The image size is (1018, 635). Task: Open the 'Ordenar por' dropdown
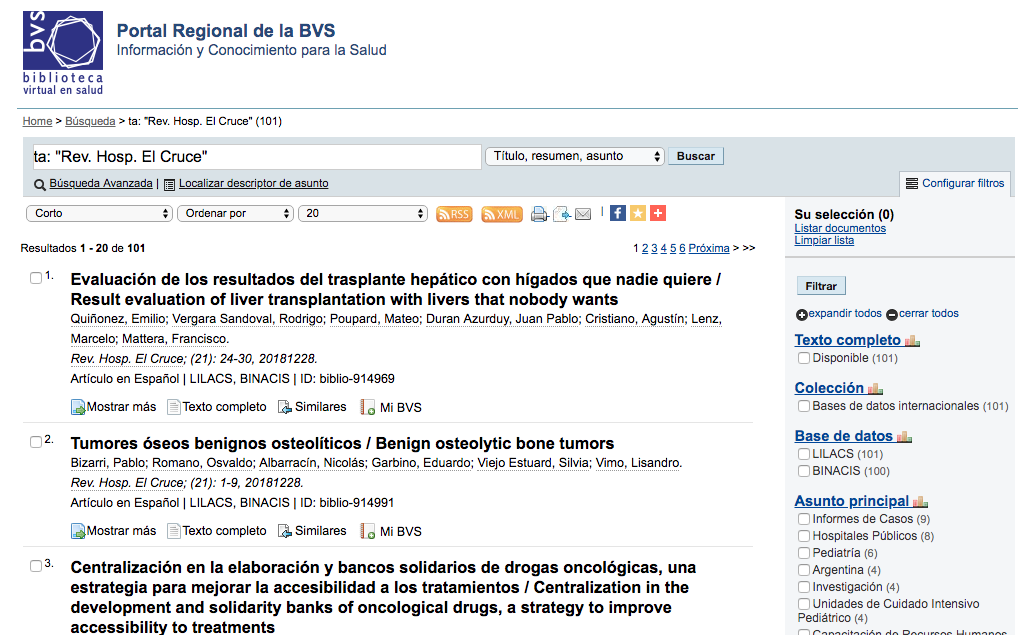point(235,214)
